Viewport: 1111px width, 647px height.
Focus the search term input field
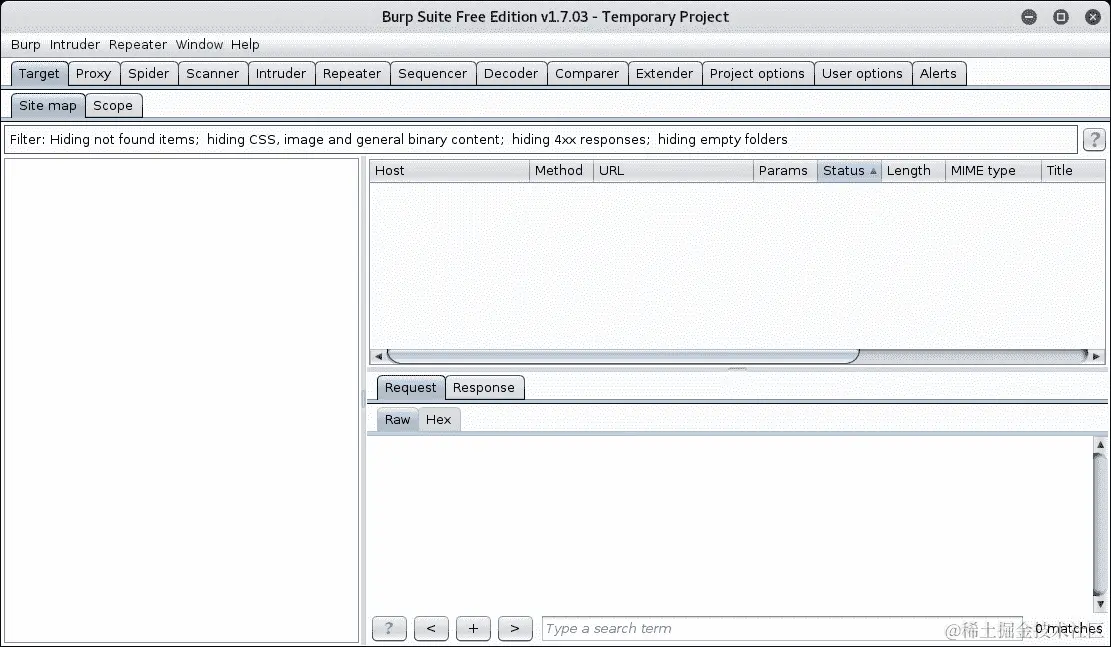pos(782,629)
